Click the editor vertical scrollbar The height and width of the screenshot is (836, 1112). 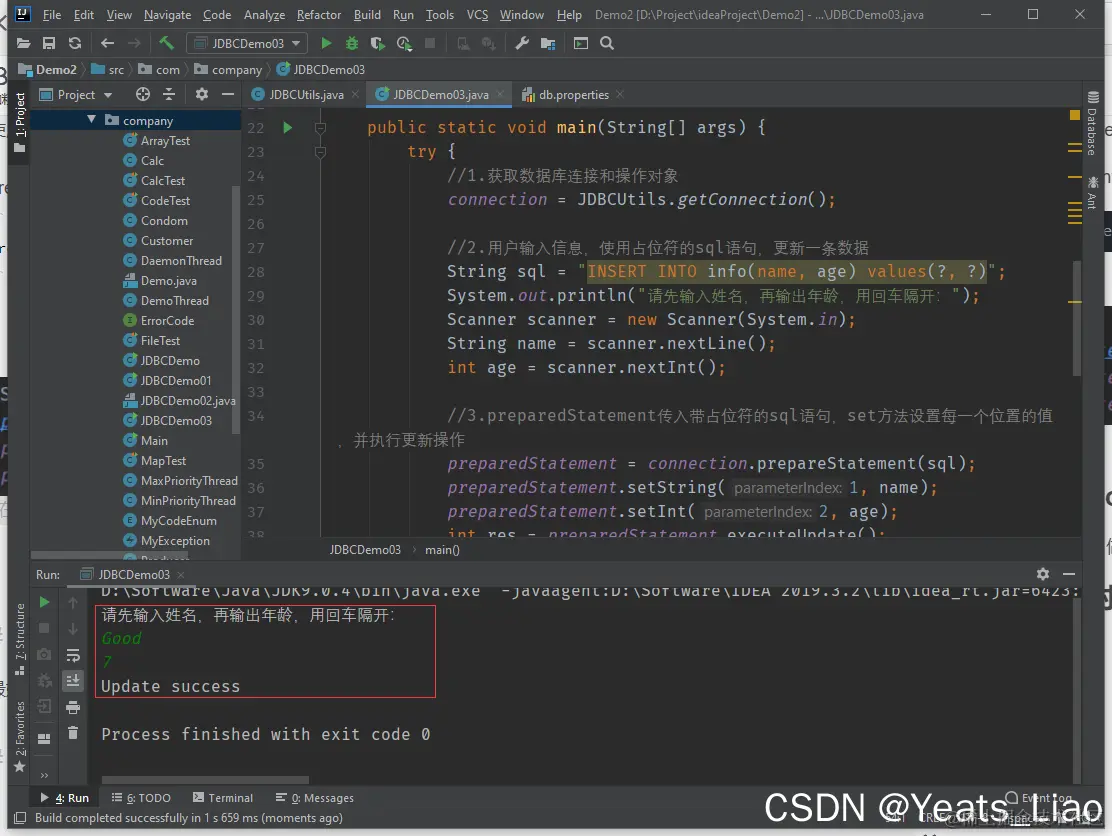[x=1077, y=318]
